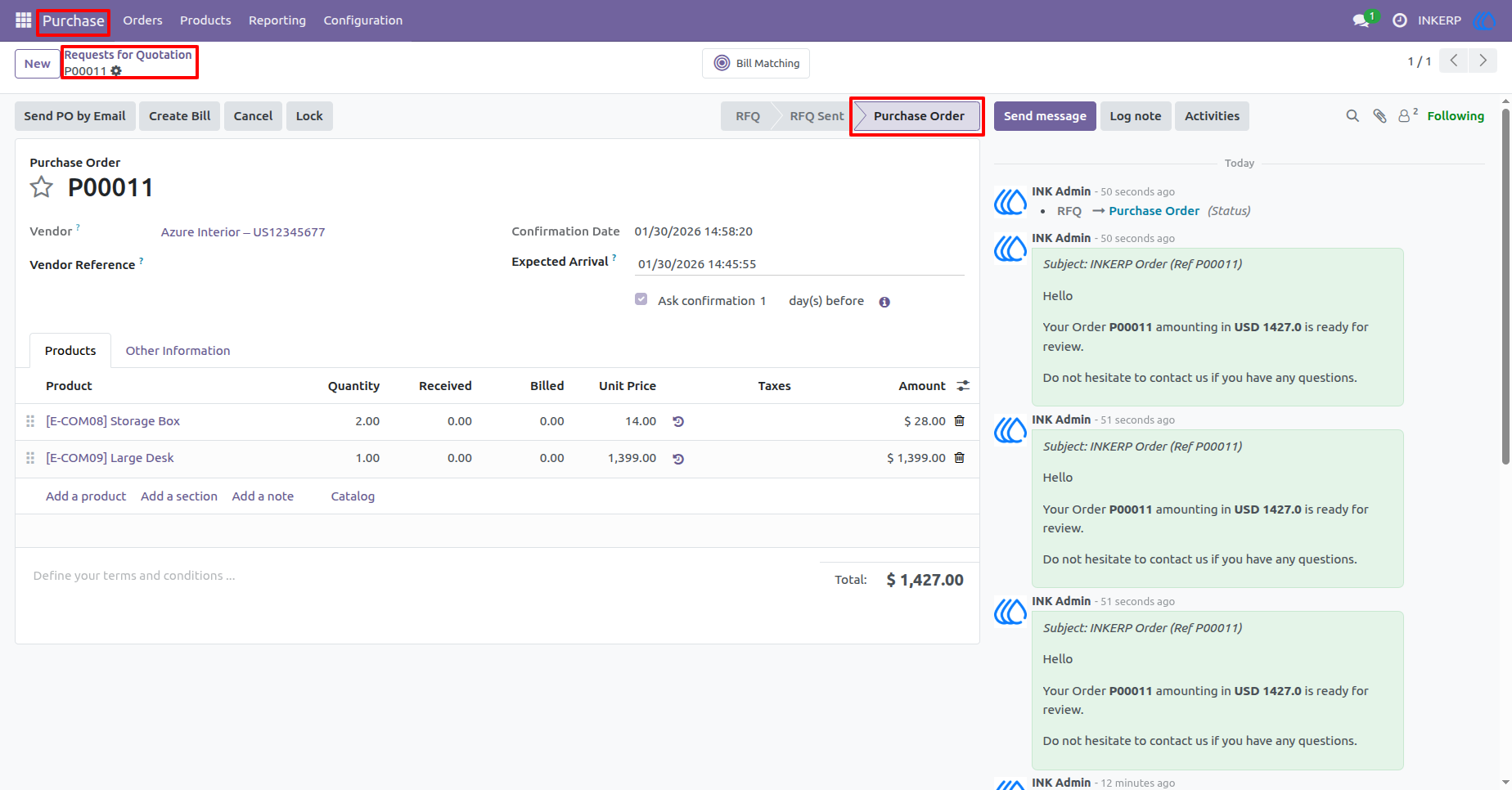Open optional columns settings icon

pos(964,386)
